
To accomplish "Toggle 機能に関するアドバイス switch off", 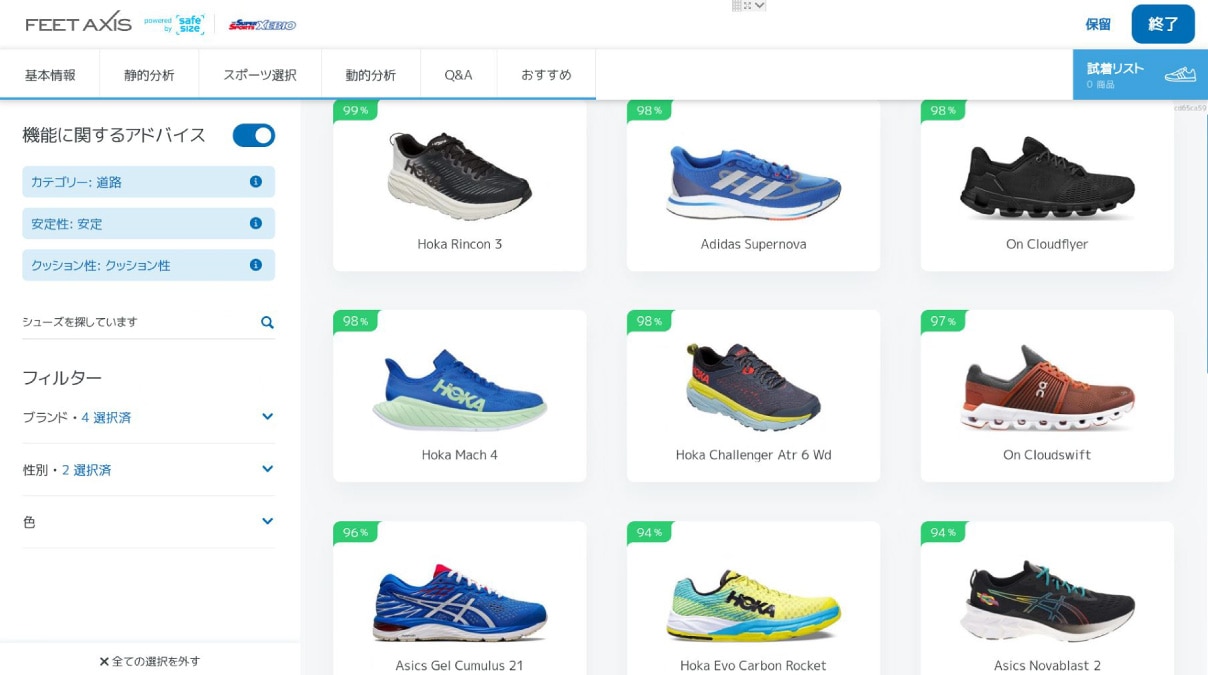I will [x=254, y=135].
